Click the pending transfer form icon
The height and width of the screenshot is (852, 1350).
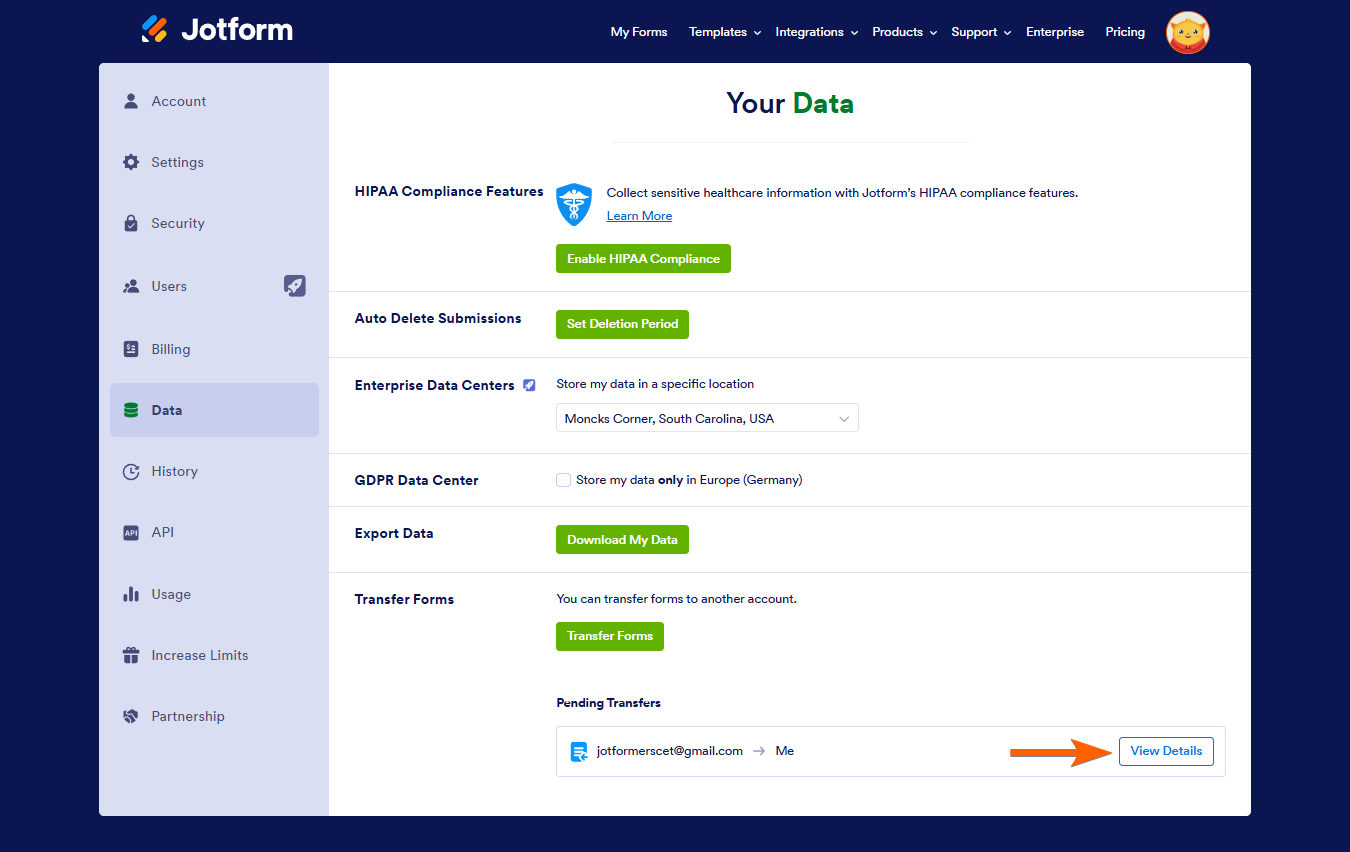click(x=579, y=751)
